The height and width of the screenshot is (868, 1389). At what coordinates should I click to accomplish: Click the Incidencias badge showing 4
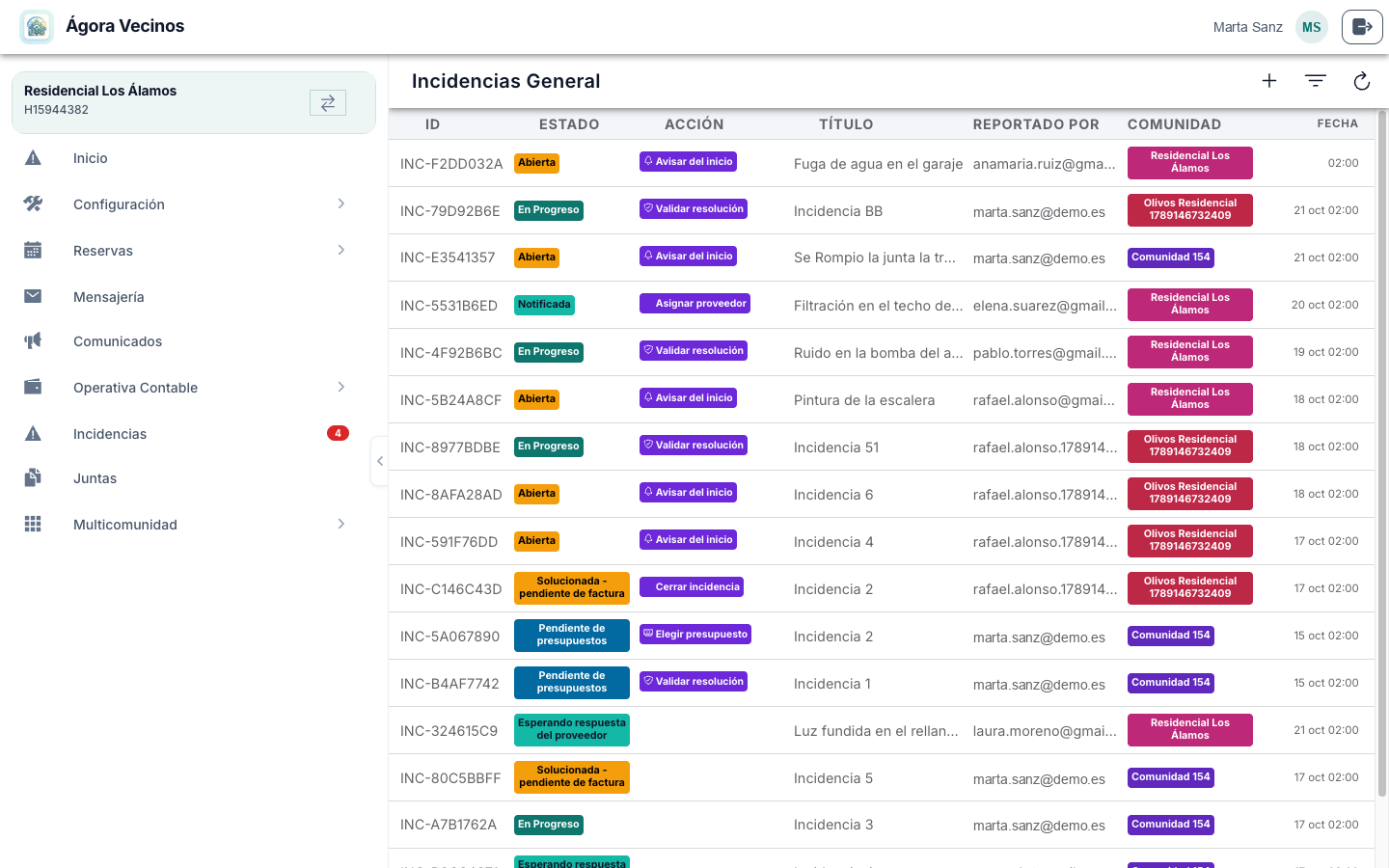(x=338, y=433)
